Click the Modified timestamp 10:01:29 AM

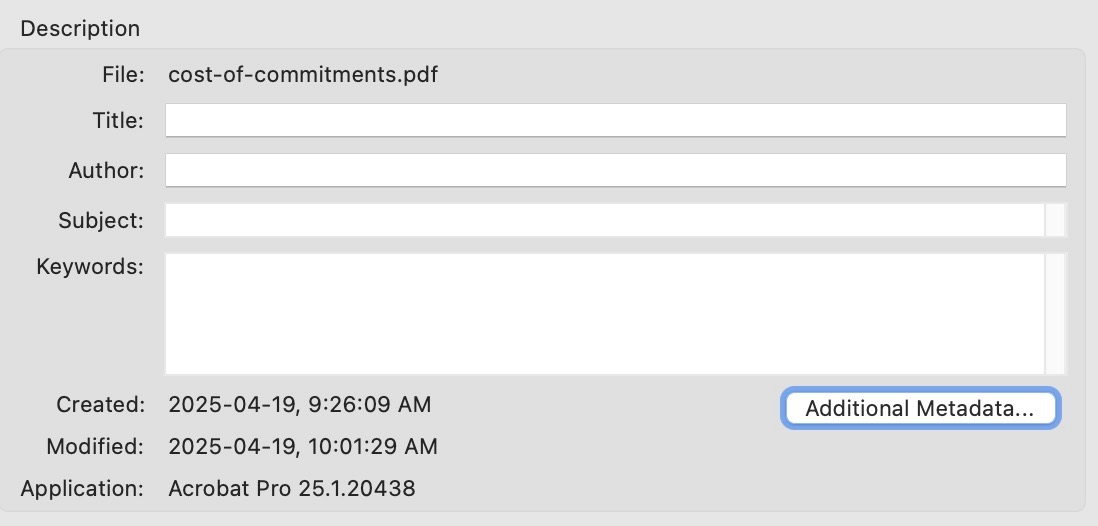[303, 446]
